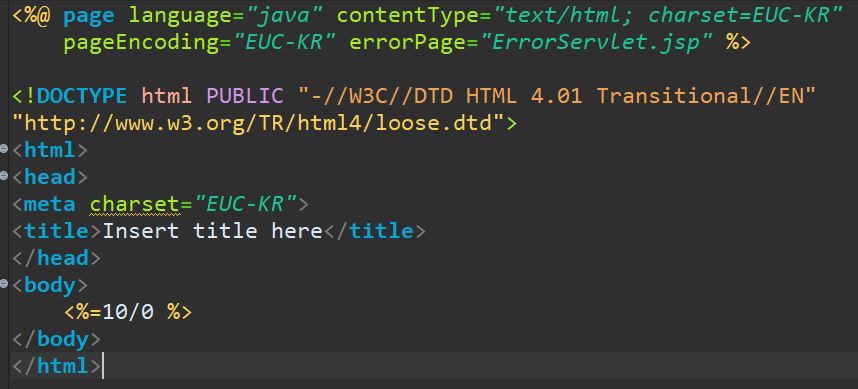
Task: Click the meta tag name
Action: click(50, 204)
